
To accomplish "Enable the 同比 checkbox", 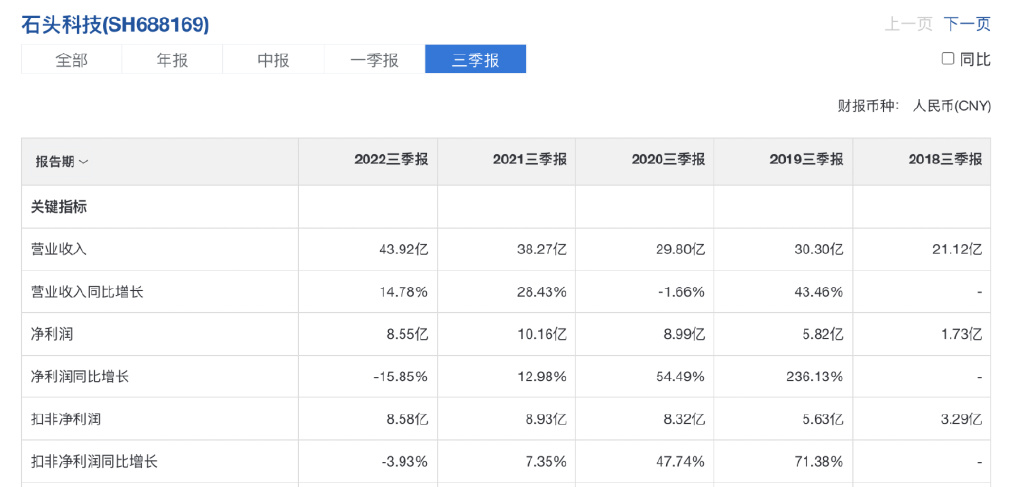I will coord(948,59).
